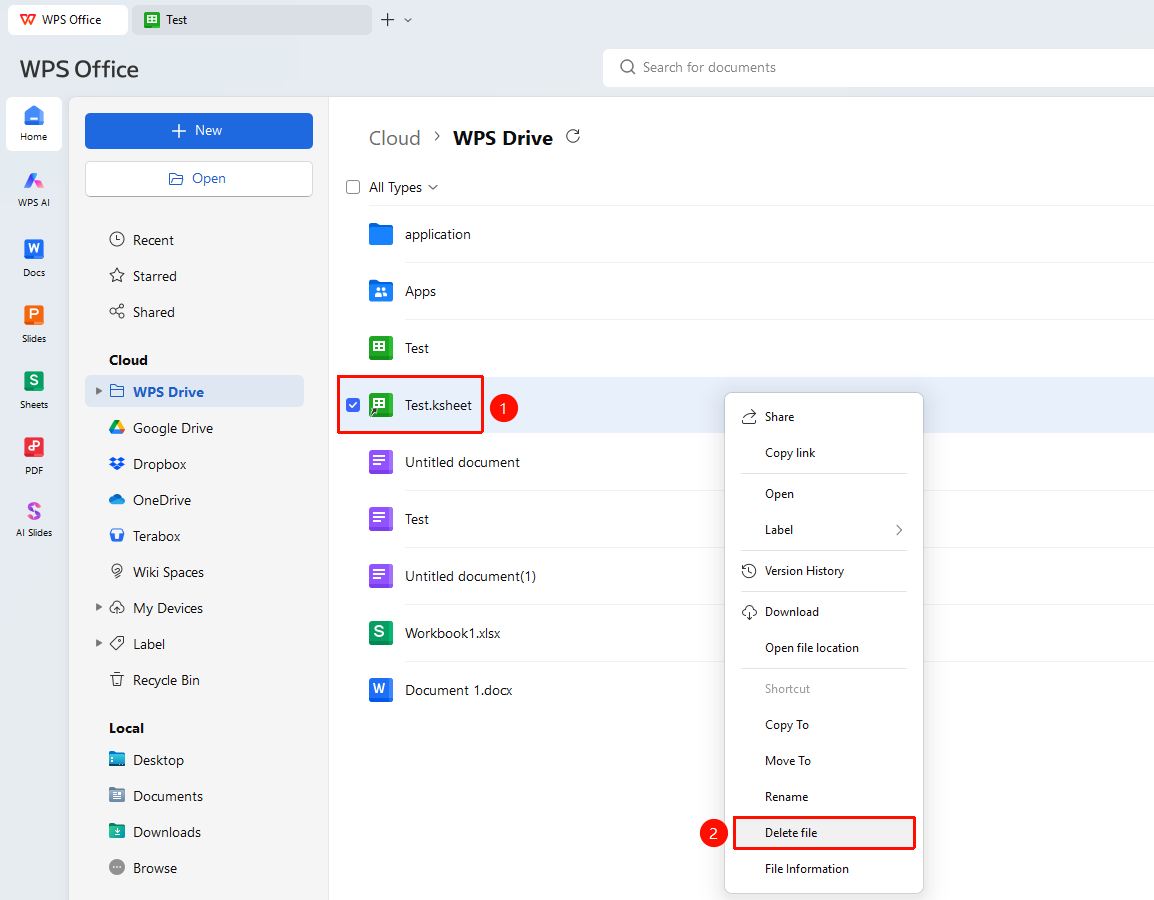Tick the select-all checkbox beside All Types
The image size is (1154, 900).
pos(353,187)
